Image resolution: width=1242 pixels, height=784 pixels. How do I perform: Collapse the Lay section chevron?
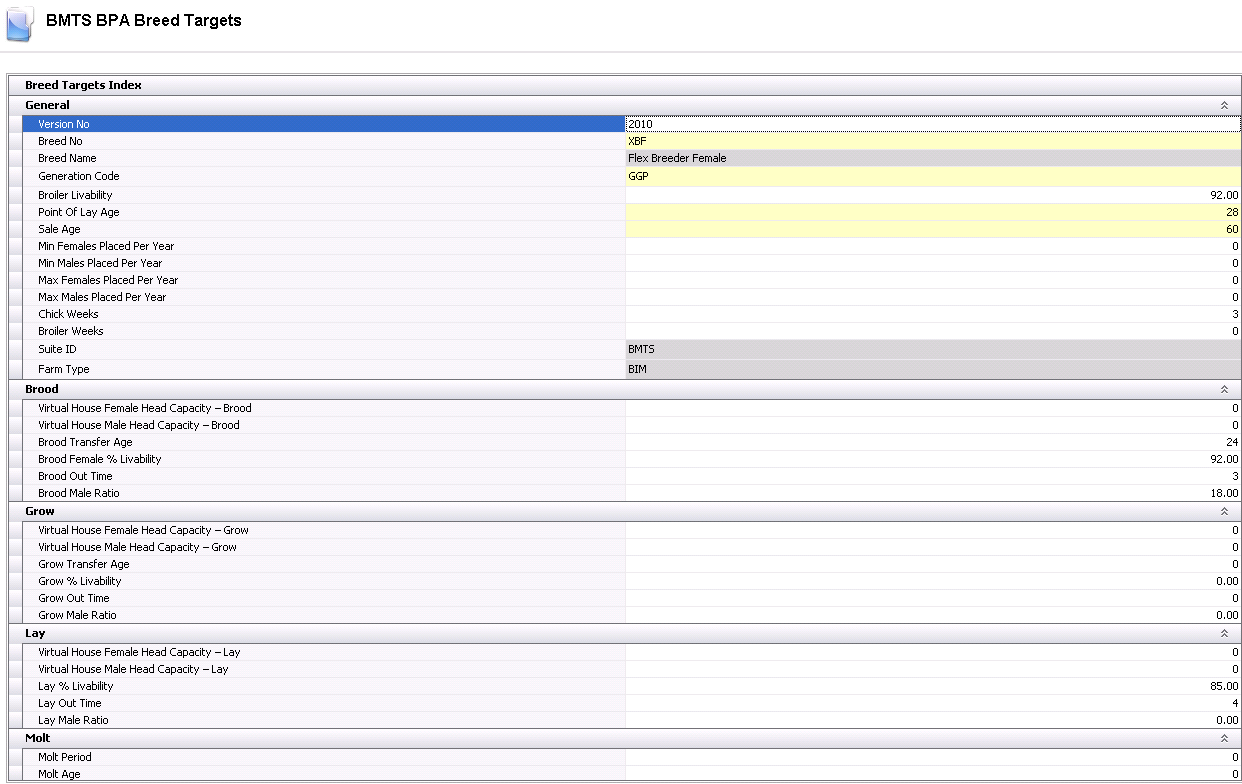tap(1223, 633)
